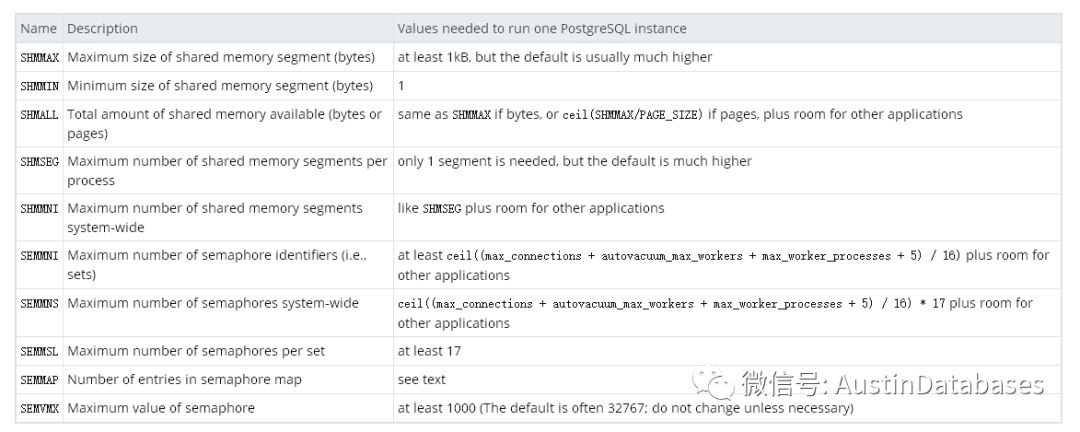Image resolution: width=1080 pixels, height=432 pixels.
Task: Click the Name column header
Action: click(x=38, y=28)
